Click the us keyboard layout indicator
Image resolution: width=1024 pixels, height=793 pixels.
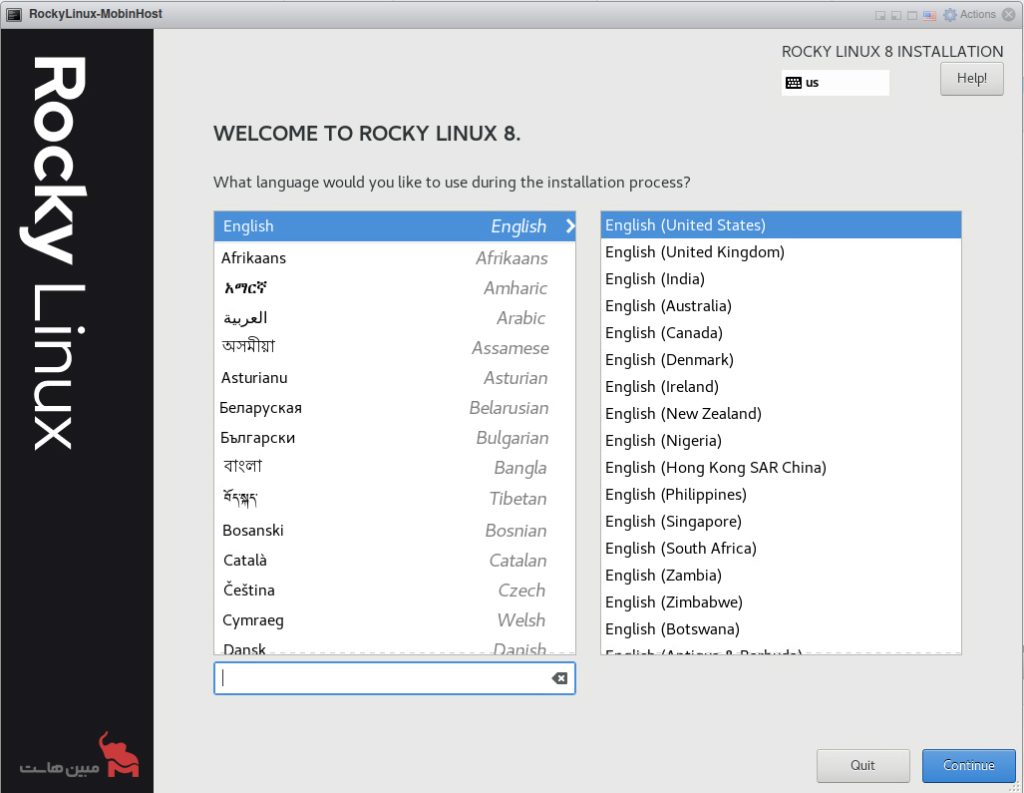(835, 83)
